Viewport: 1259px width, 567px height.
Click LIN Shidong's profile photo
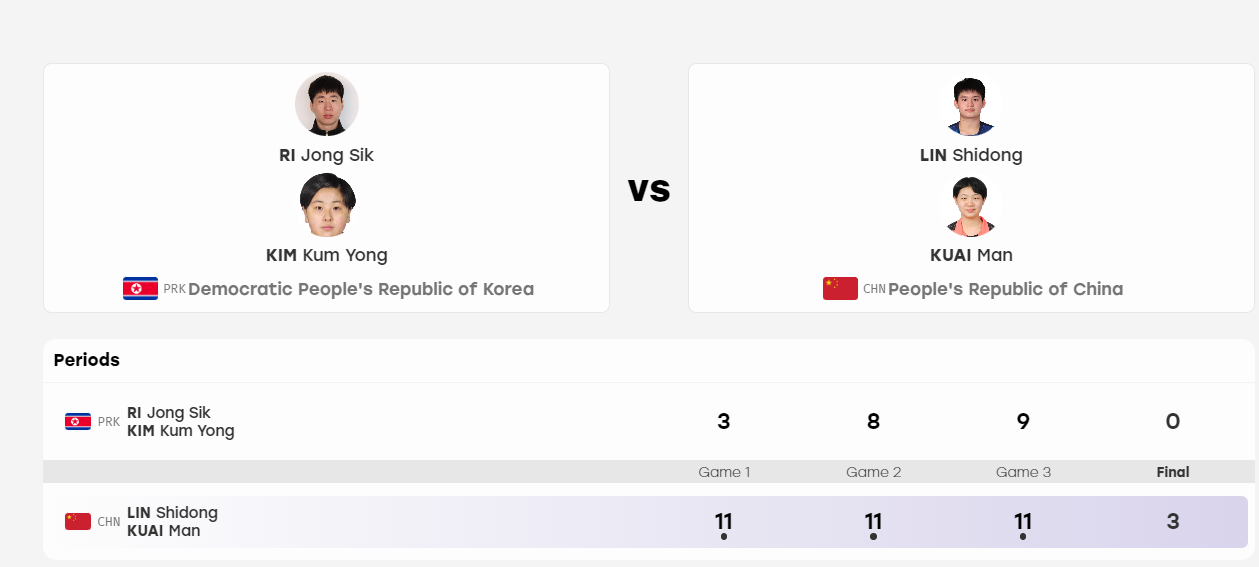point(971,104)
